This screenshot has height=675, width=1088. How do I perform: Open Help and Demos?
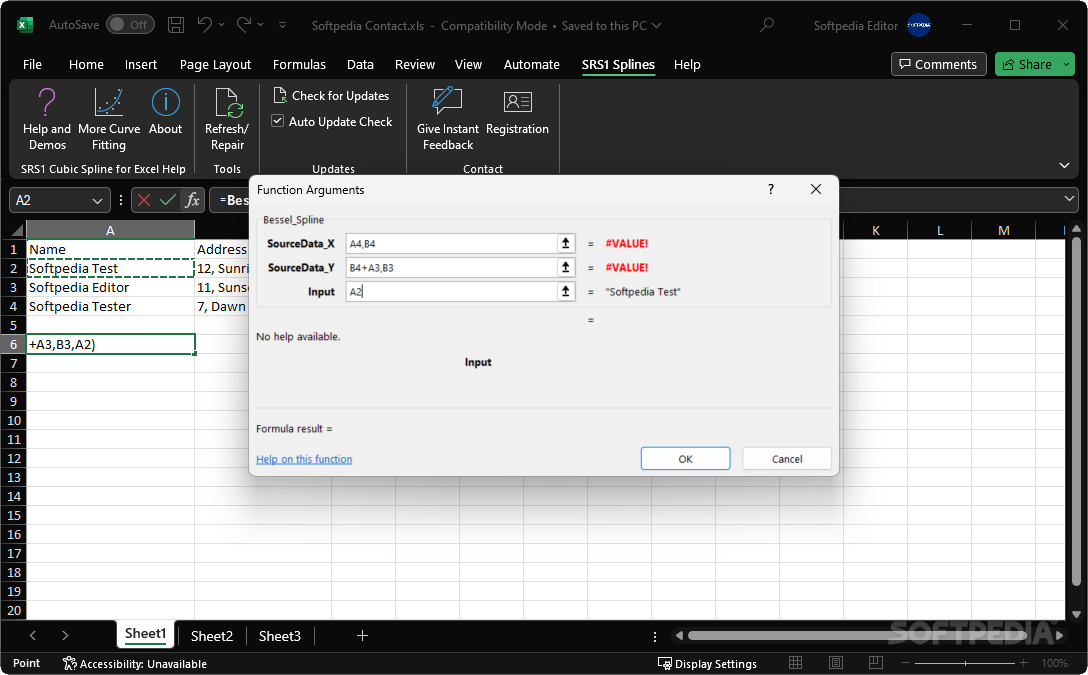coord(46,119)
